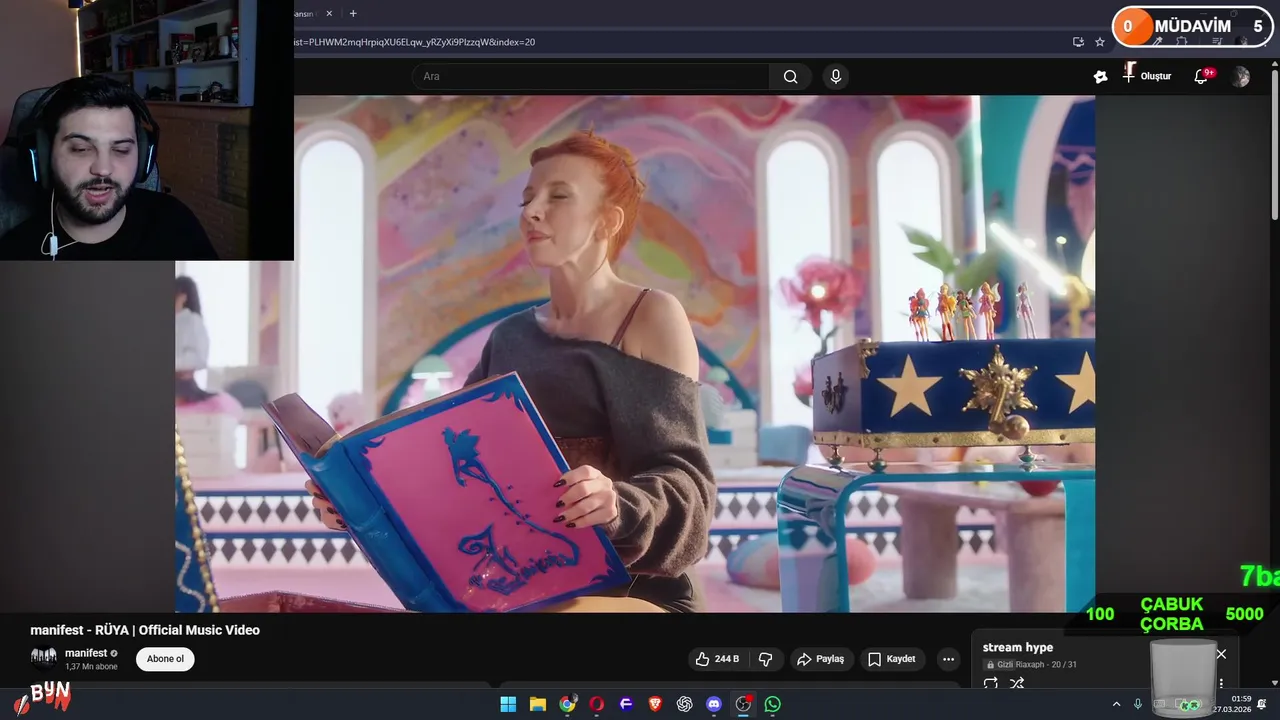Like the video with 244 B thumbs up
1280x720 pixels.
coord(717,659)
